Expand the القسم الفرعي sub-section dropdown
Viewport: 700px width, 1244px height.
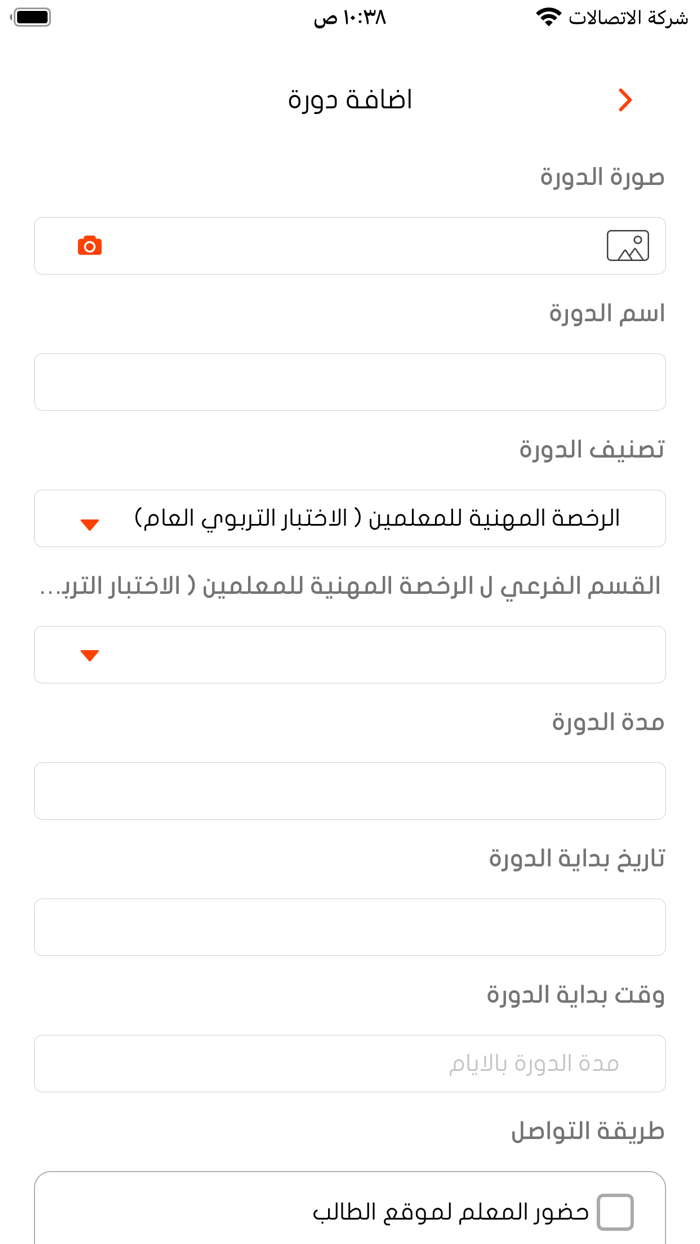coord(350,655)
